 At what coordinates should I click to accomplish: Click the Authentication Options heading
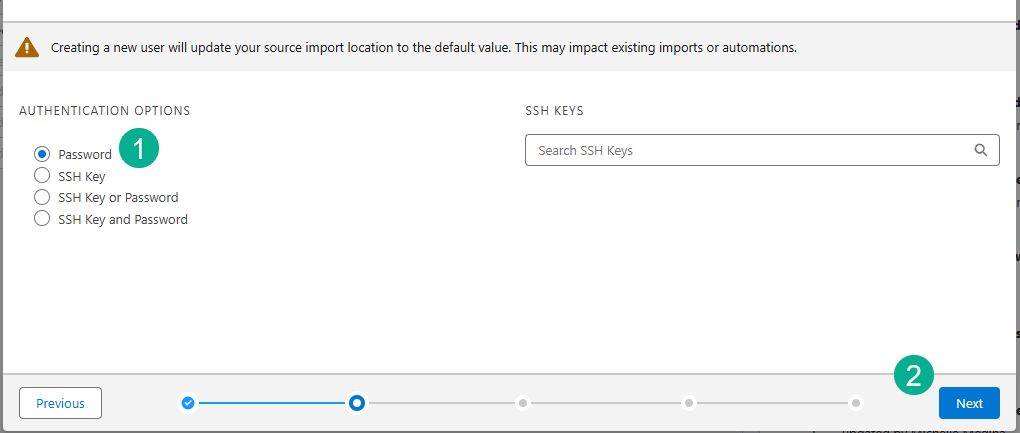[x=105, y=111]
